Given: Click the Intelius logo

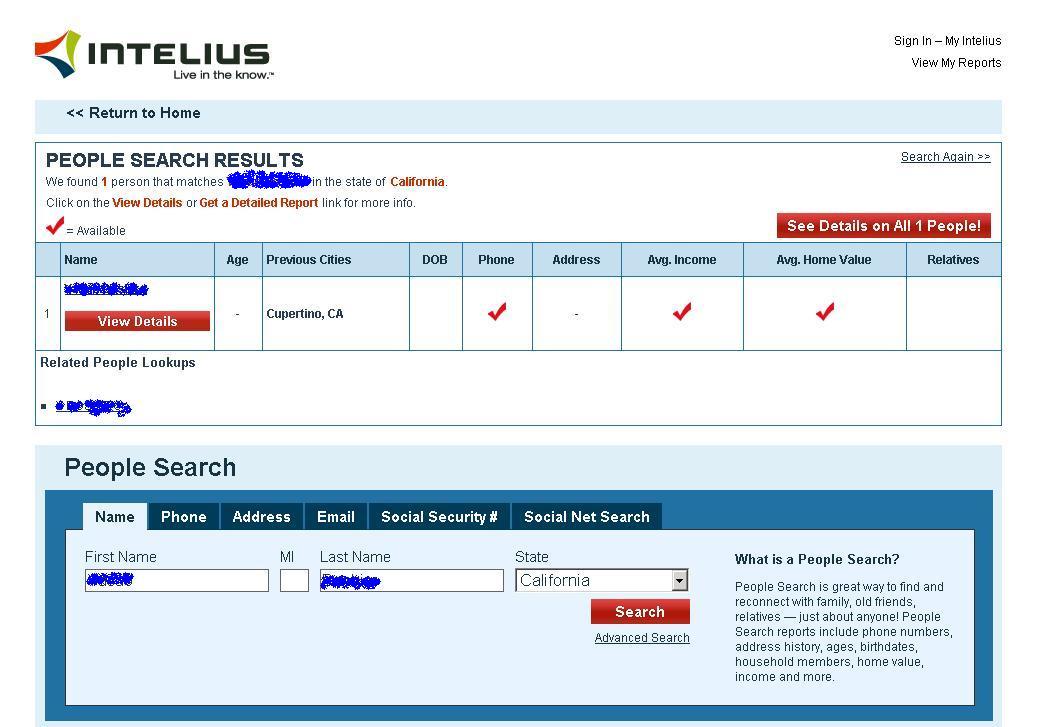Looking at the screenshot, I should click(154, 55).
